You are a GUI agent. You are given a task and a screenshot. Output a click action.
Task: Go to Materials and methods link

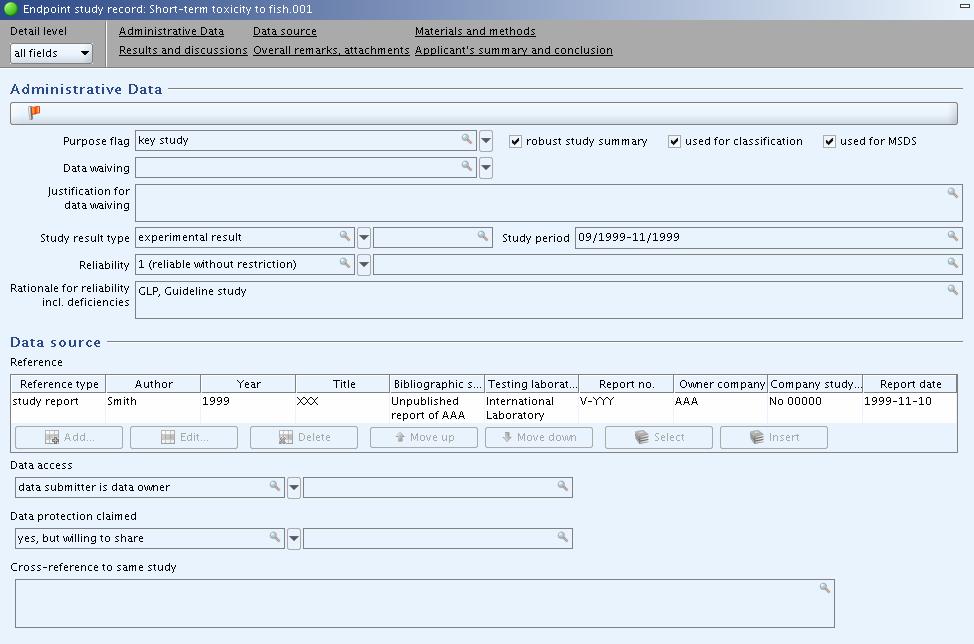pos(475,31)
